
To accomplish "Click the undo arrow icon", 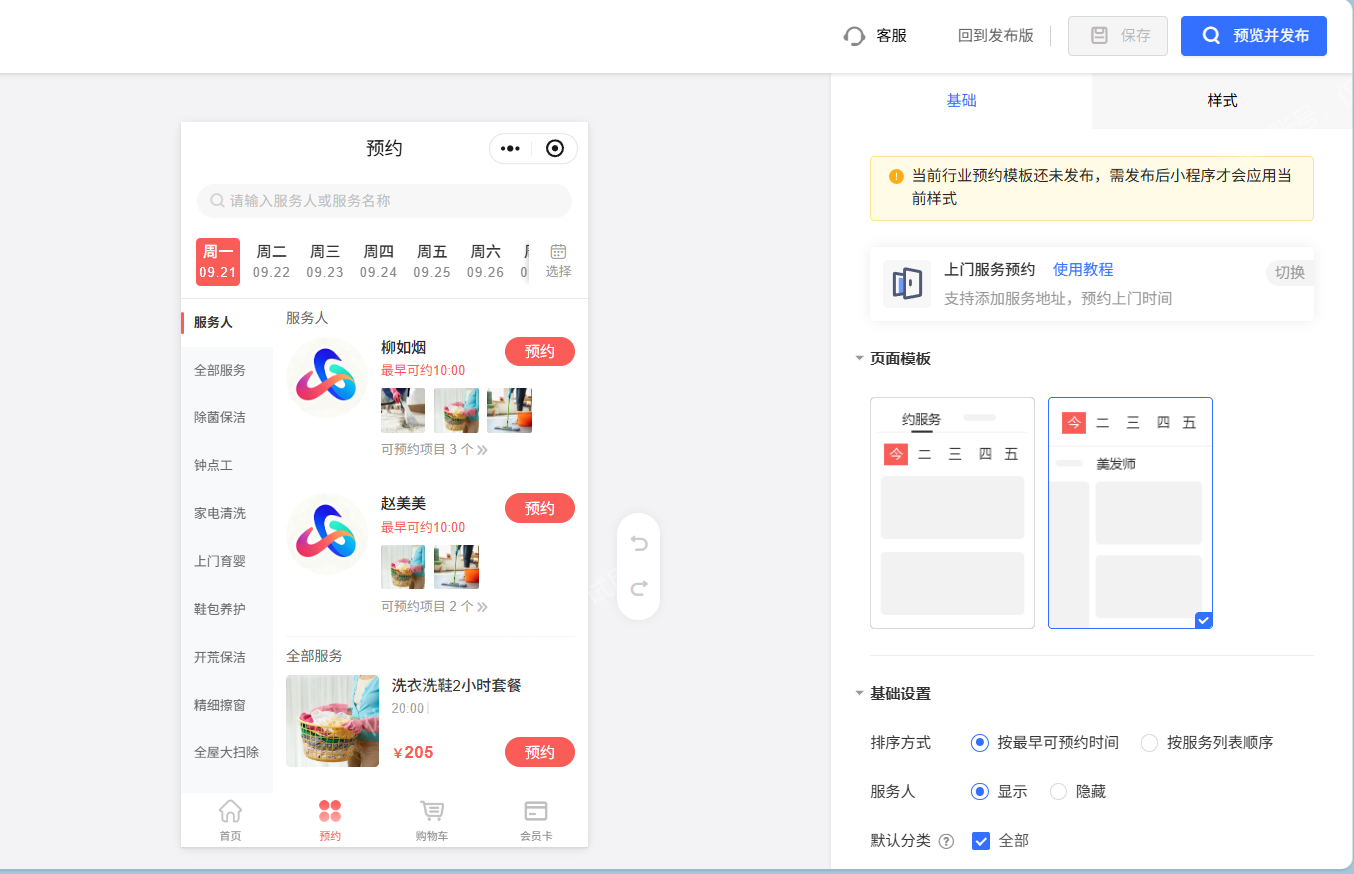I will pyautogui.click(x=639, y=544).
